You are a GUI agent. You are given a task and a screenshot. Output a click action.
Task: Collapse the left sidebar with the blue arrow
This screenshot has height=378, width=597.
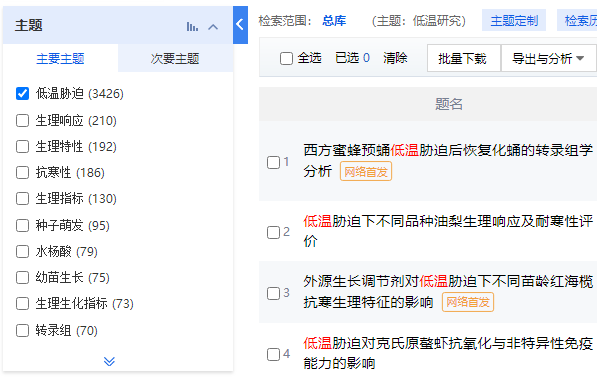coord(240,25)
